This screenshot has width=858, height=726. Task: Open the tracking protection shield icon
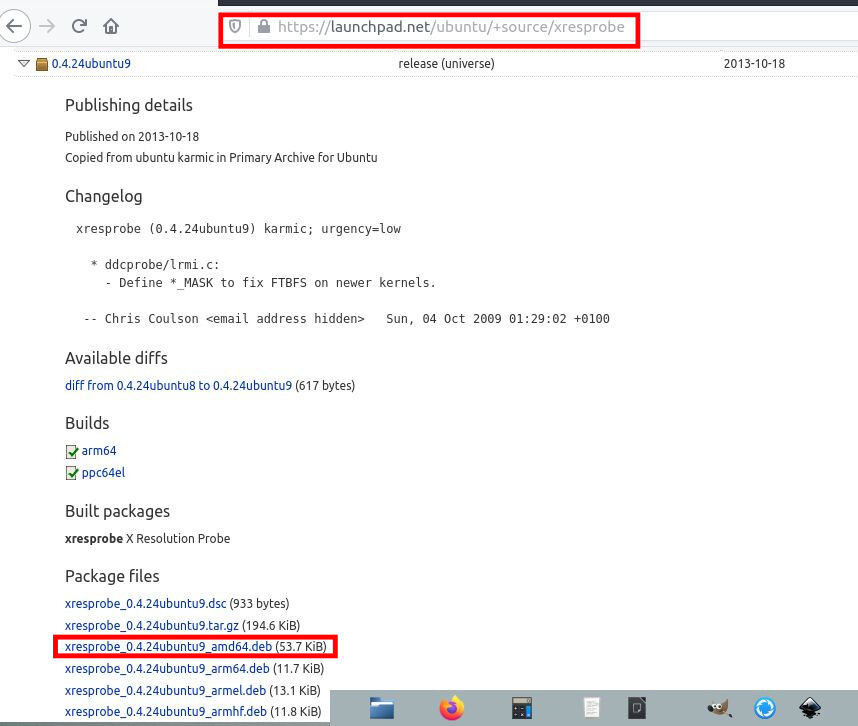pos(235,26)
